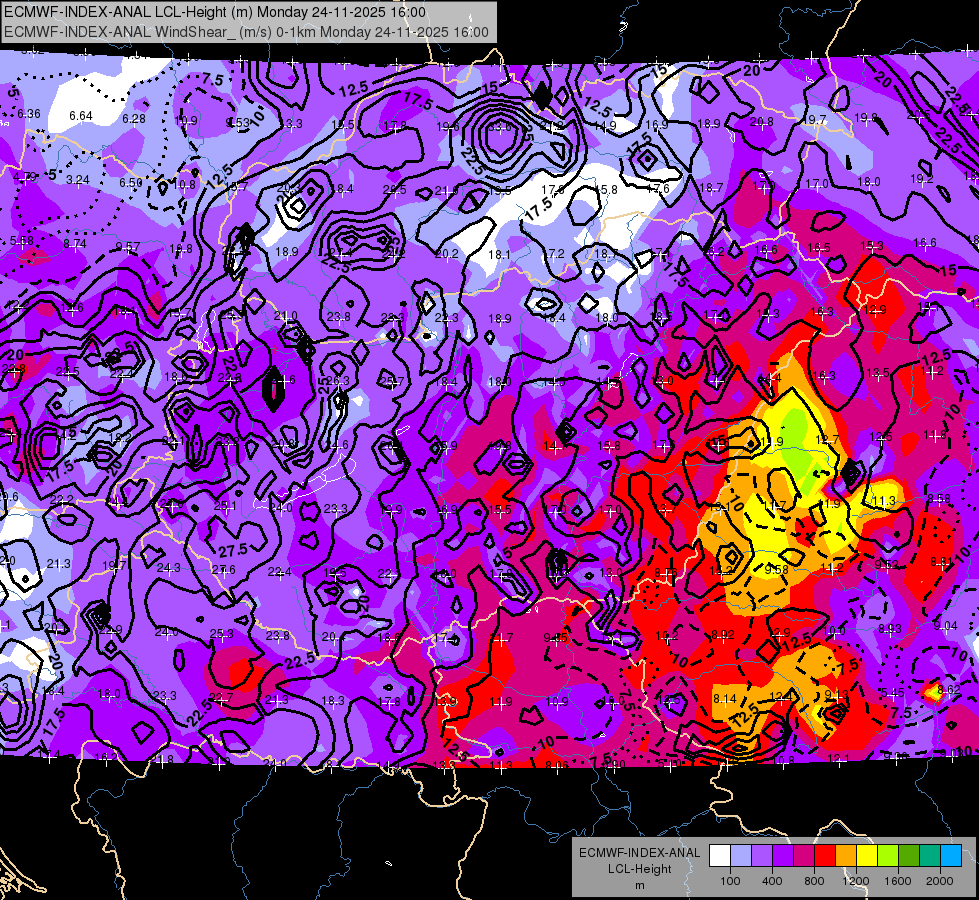The width and height of the screenshot is (979, 900).
Task: Click the 8.76 shear value
Action: 666,572
